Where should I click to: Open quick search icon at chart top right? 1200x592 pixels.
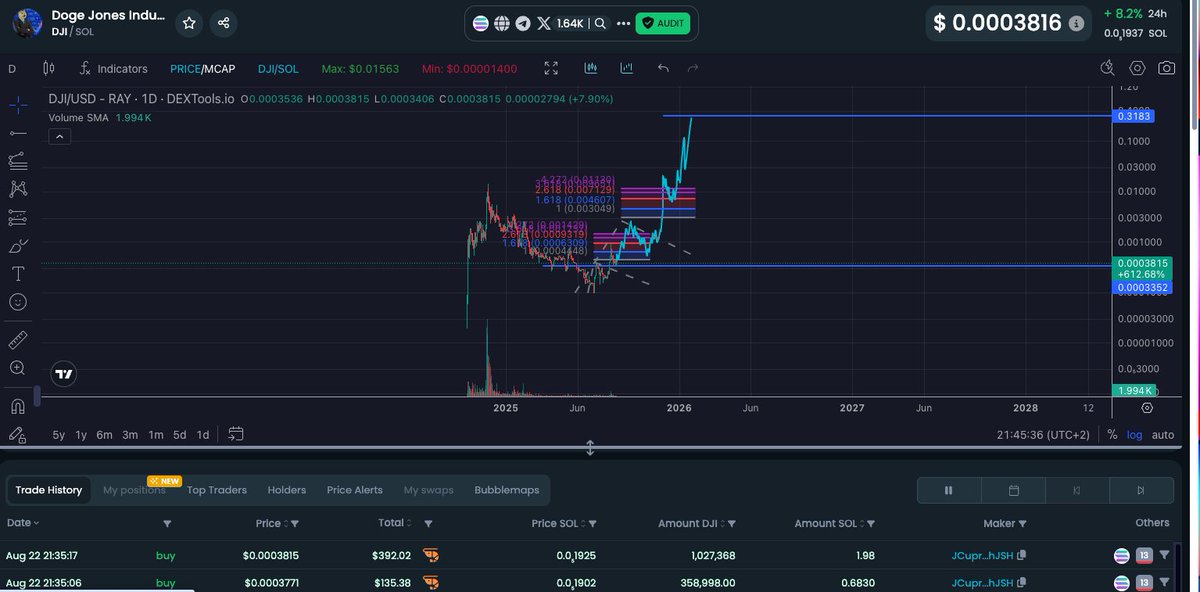1108,68
